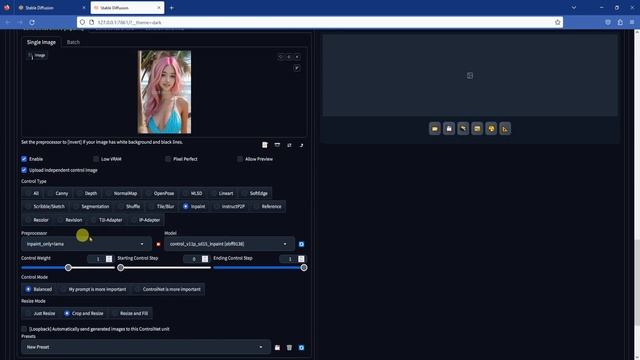Screen dimensions: 640x360
Task: Click the save image icon under gallery
Action: pos(449,129)
